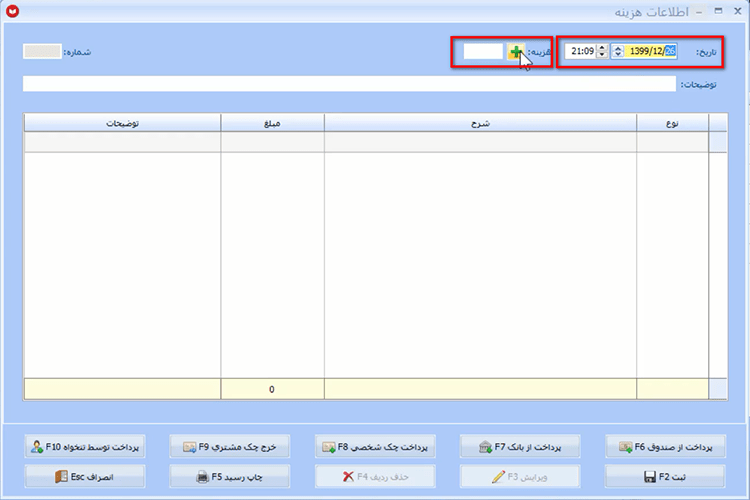Save with the ثبت F2 button
The image size is (750, 500).
tap(665, 477)
